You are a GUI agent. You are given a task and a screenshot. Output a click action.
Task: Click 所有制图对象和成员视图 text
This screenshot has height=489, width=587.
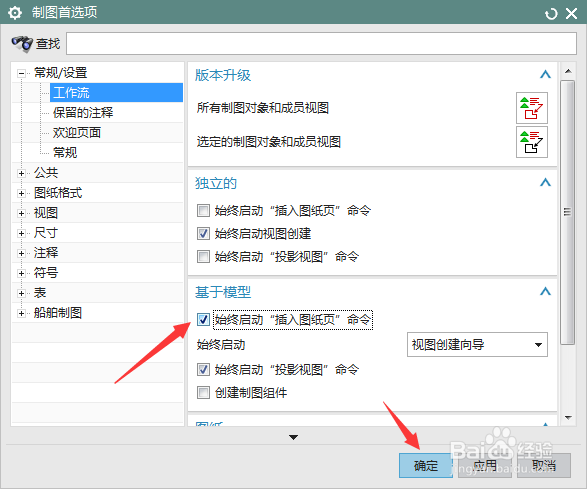[x=262, y=108]
